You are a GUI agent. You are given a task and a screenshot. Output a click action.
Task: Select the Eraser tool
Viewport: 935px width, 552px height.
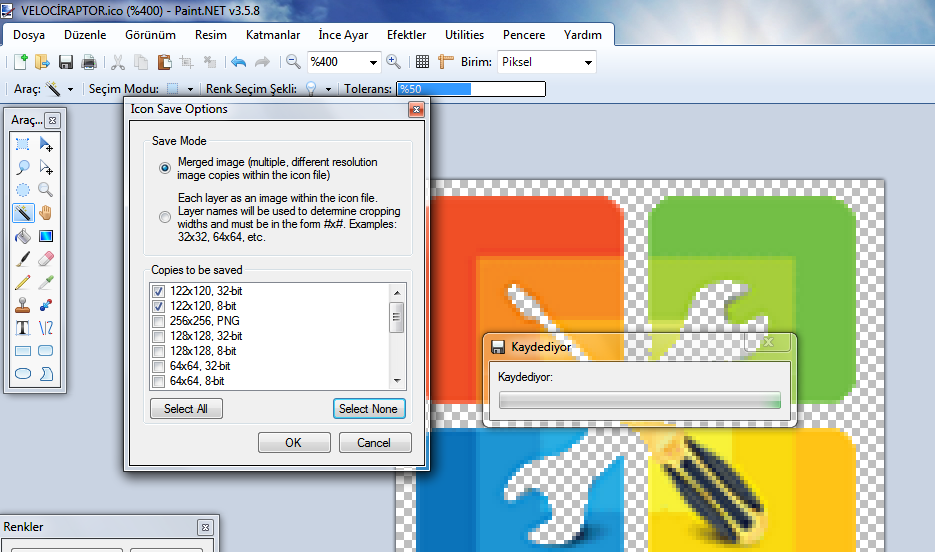click(x=46, y=259)
